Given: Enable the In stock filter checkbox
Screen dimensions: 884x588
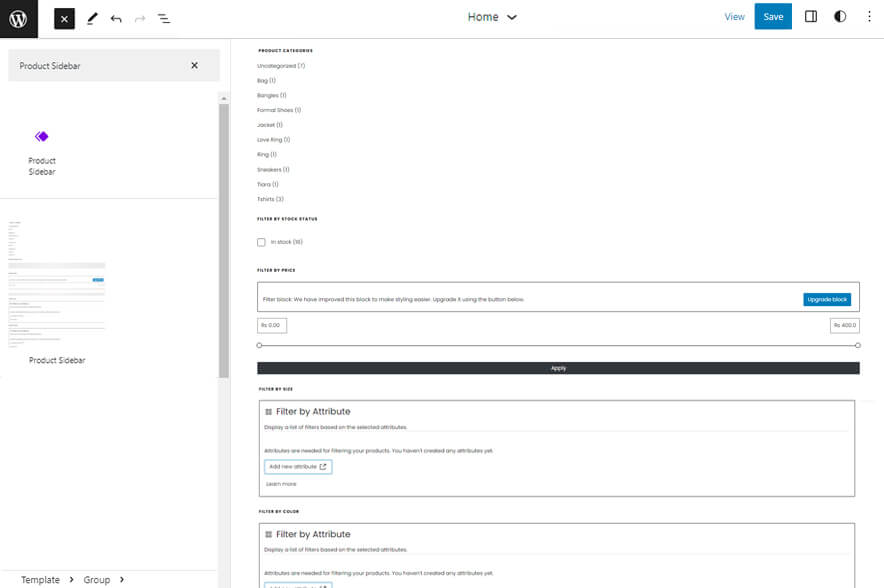Looking at the screenshot, I should [261, 241].
